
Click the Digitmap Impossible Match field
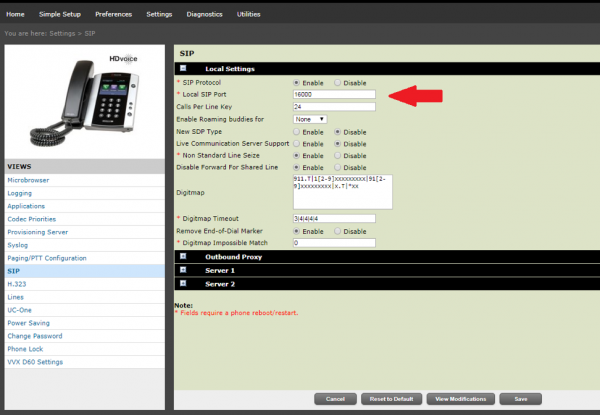pyautogui.click(x=334, y=243)
